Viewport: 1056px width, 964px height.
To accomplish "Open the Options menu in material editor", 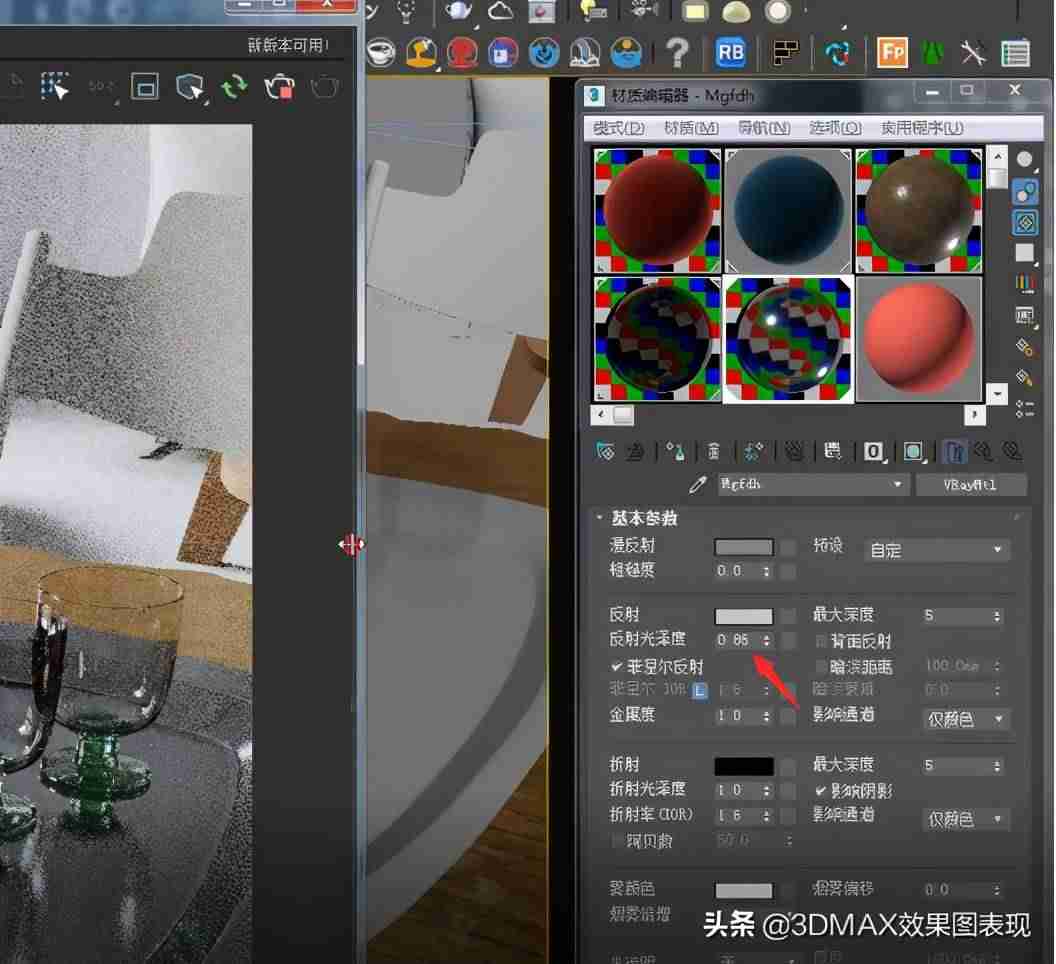I will coord(835,128).
